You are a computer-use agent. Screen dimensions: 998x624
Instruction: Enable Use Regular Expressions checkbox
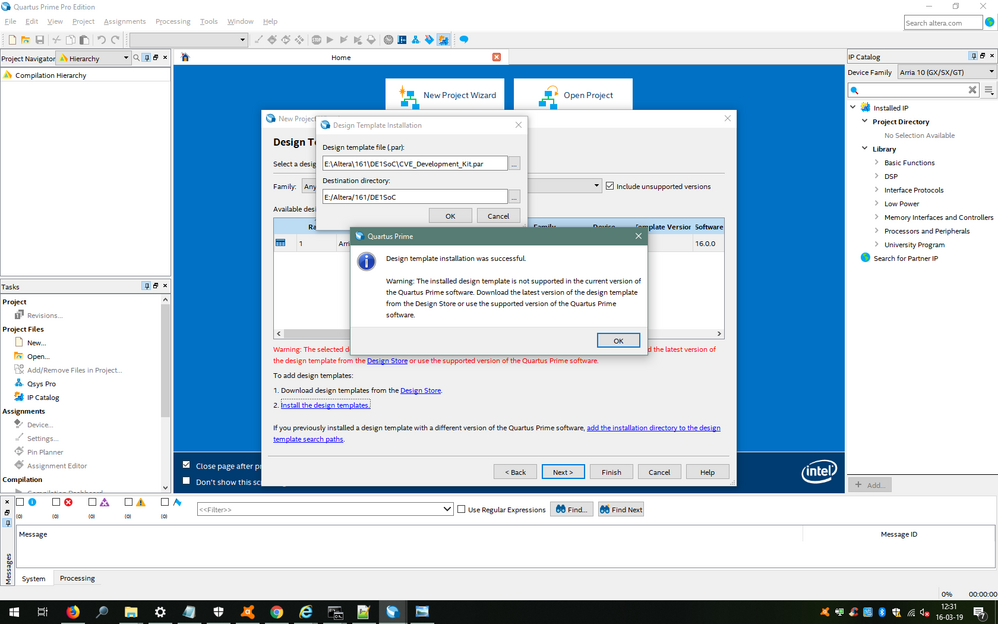click(x=461, y=509)
